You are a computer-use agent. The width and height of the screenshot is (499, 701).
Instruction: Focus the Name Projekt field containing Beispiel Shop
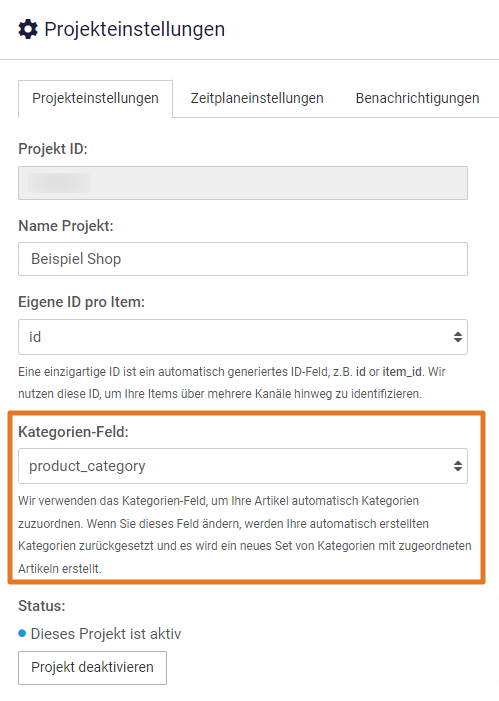pyautogui.click(x=243, y=259)
